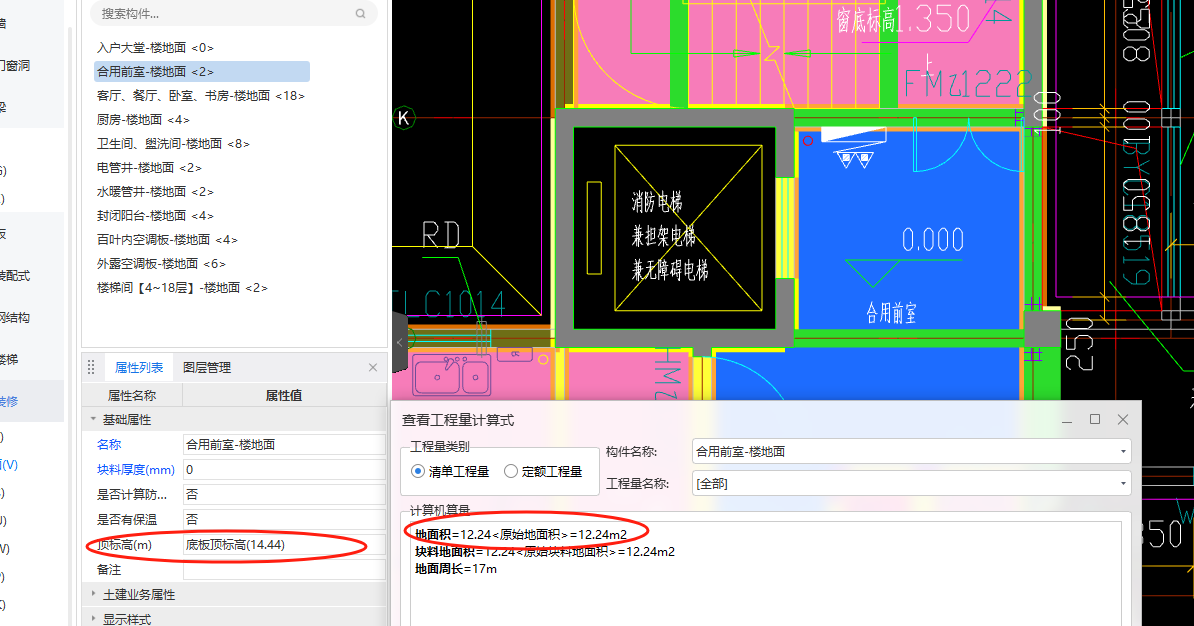The image size is (1194, 626).
Task: Click the 地面积=12.24 formula line
Action: (521, 535)
